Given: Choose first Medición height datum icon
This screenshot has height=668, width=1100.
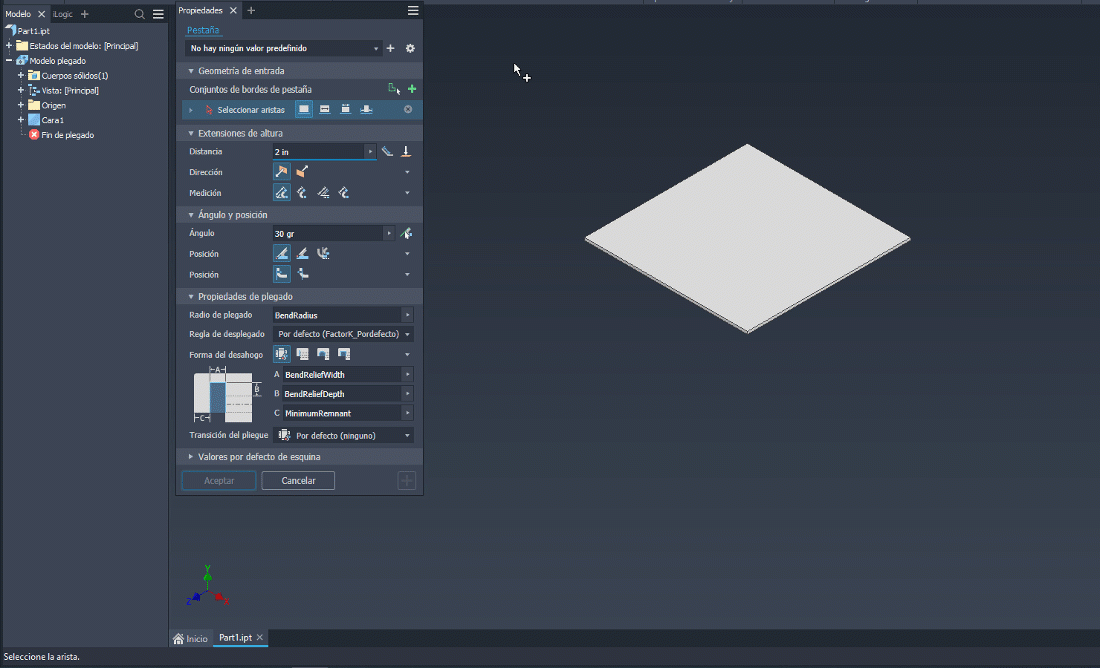Looking at the screenshot, I should click(282, 193).
